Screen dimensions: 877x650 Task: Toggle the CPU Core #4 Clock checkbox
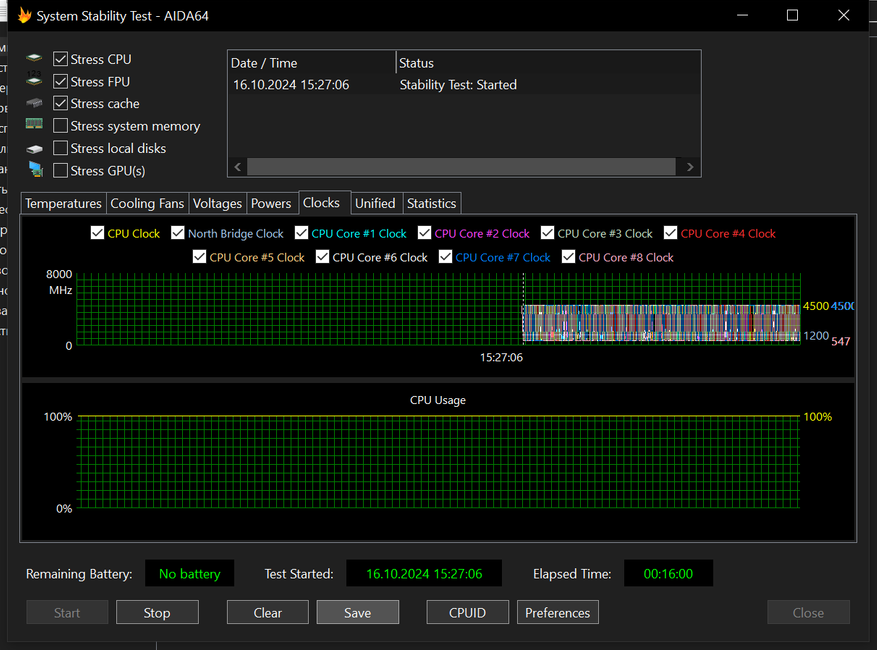[x=671, y=233]
